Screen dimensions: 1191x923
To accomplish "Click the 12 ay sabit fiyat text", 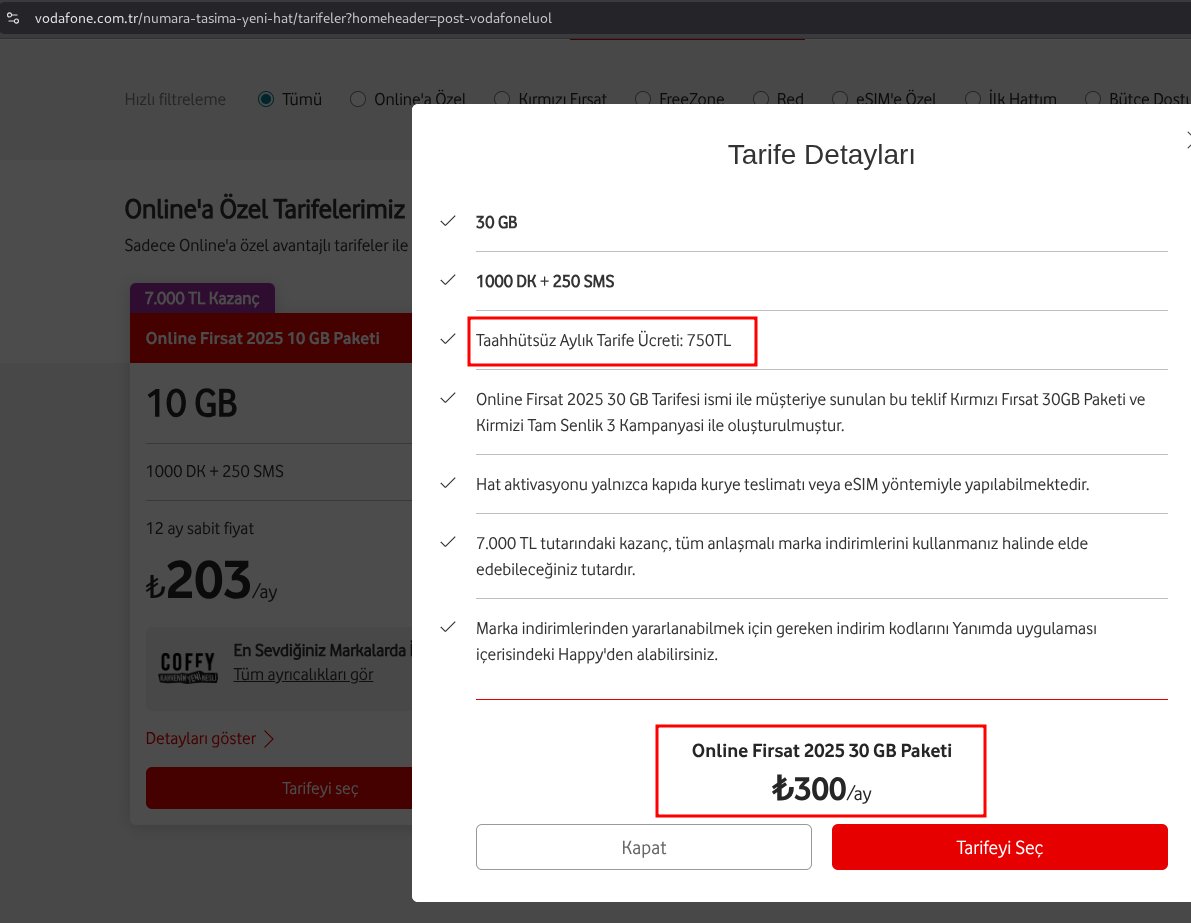I will point(200,529).
